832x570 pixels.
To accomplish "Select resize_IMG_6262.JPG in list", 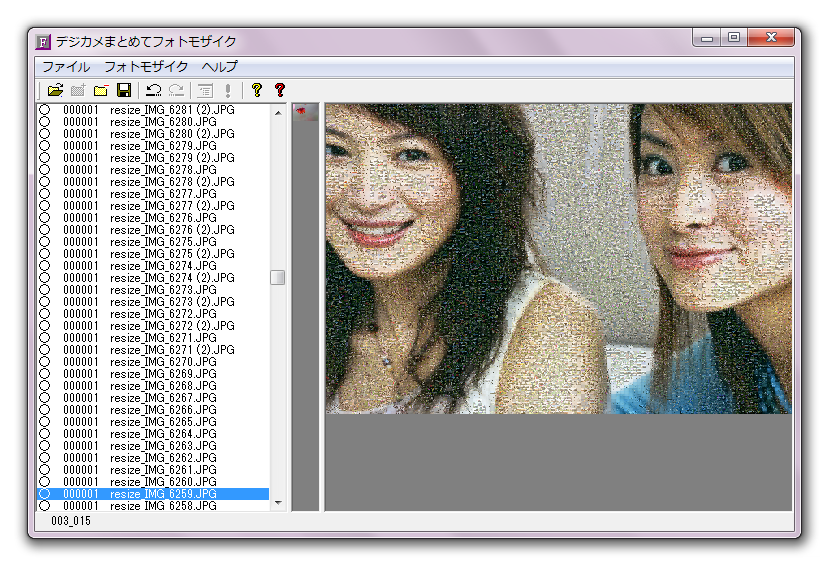I will 153,458.
